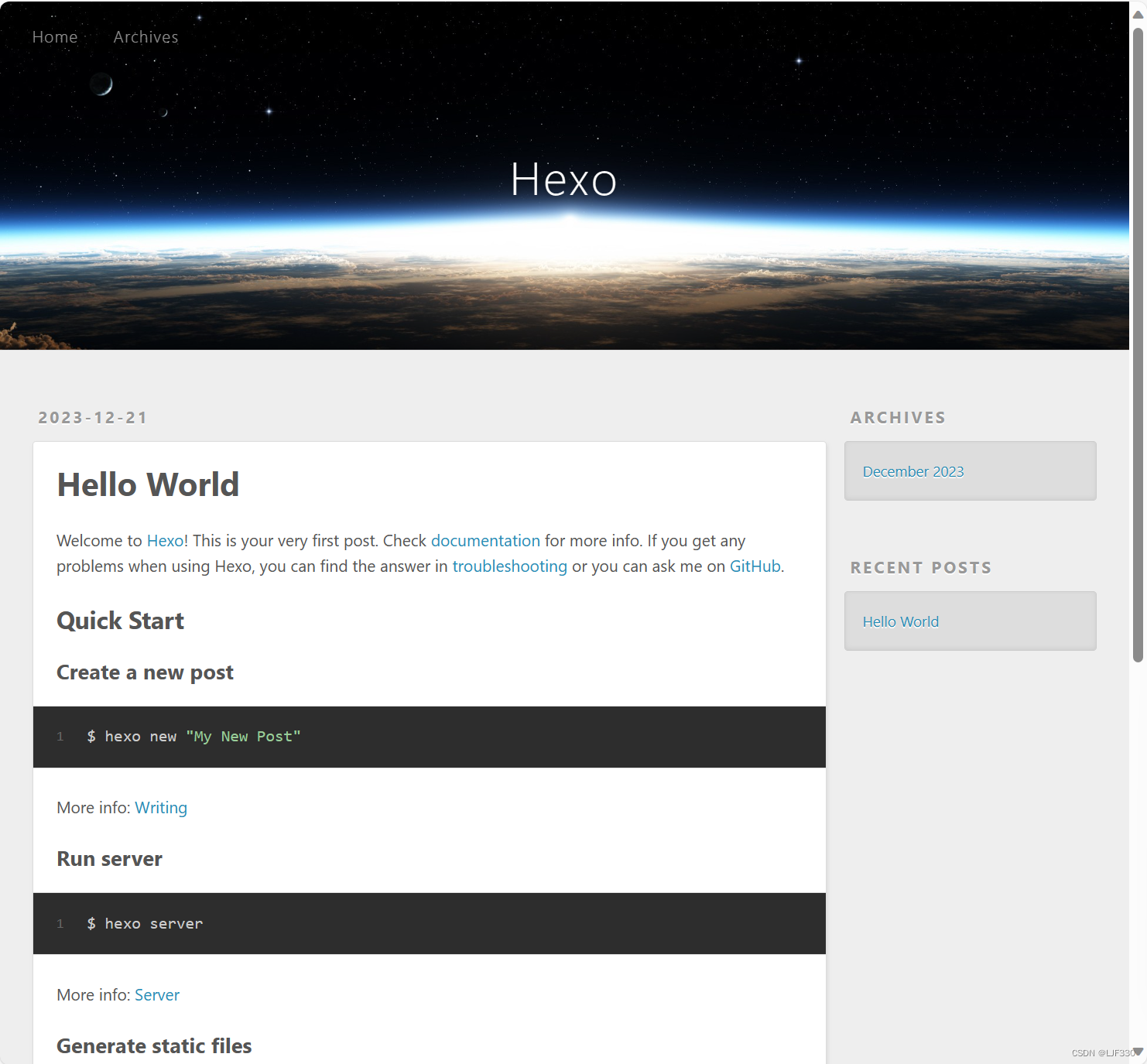
Task: Click the scrollbar down arrow
Action: 1138,1052
